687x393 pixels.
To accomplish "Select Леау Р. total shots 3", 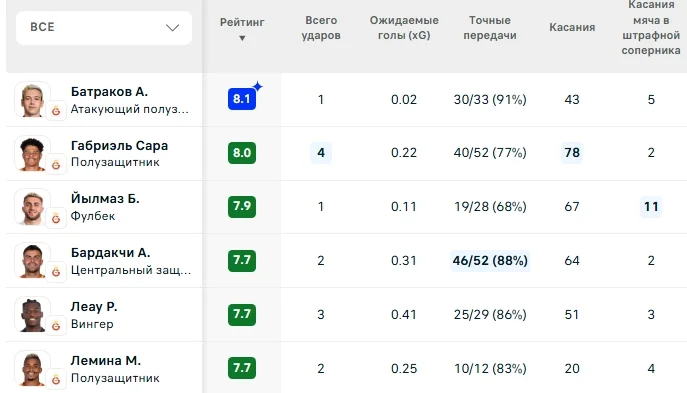I will pyautogui.click(x=321, y=315).
